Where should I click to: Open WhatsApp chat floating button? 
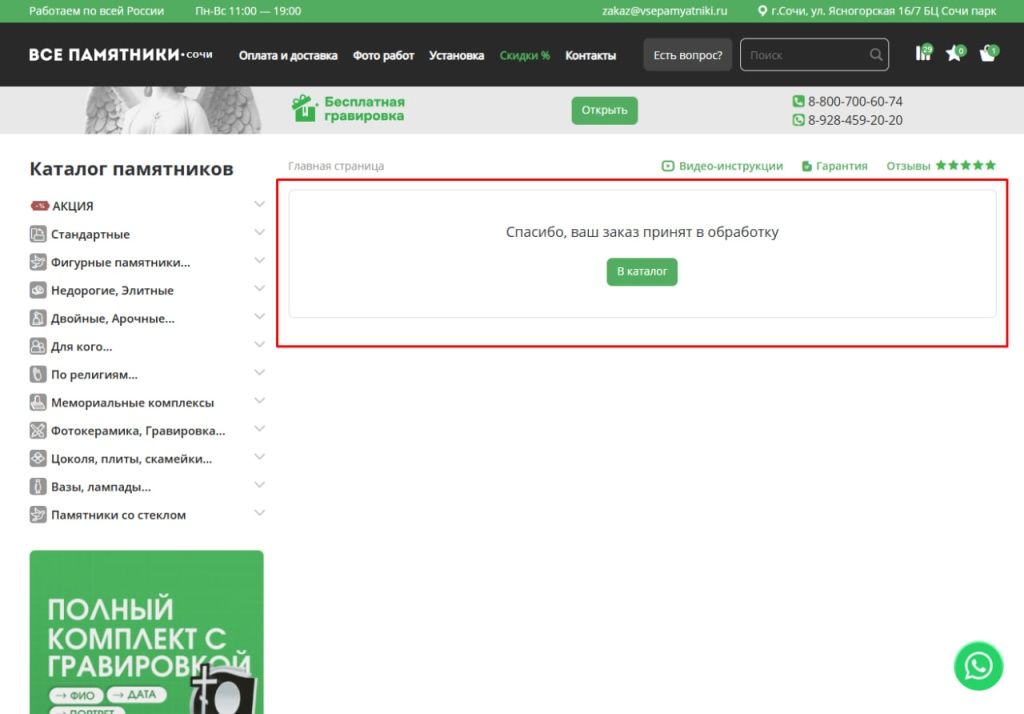977,666
